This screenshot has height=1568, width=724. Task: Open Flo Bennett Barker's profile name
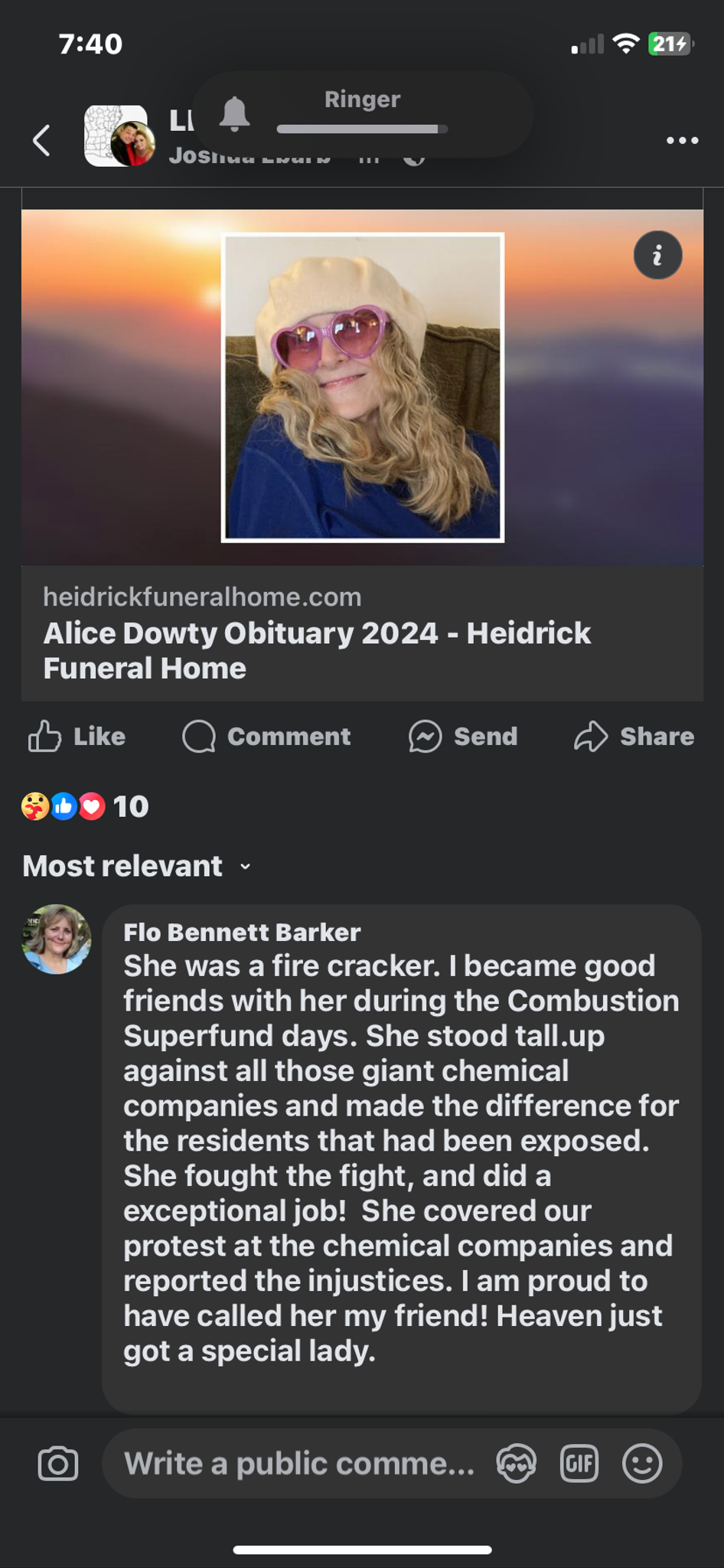(x=242, y=932)
